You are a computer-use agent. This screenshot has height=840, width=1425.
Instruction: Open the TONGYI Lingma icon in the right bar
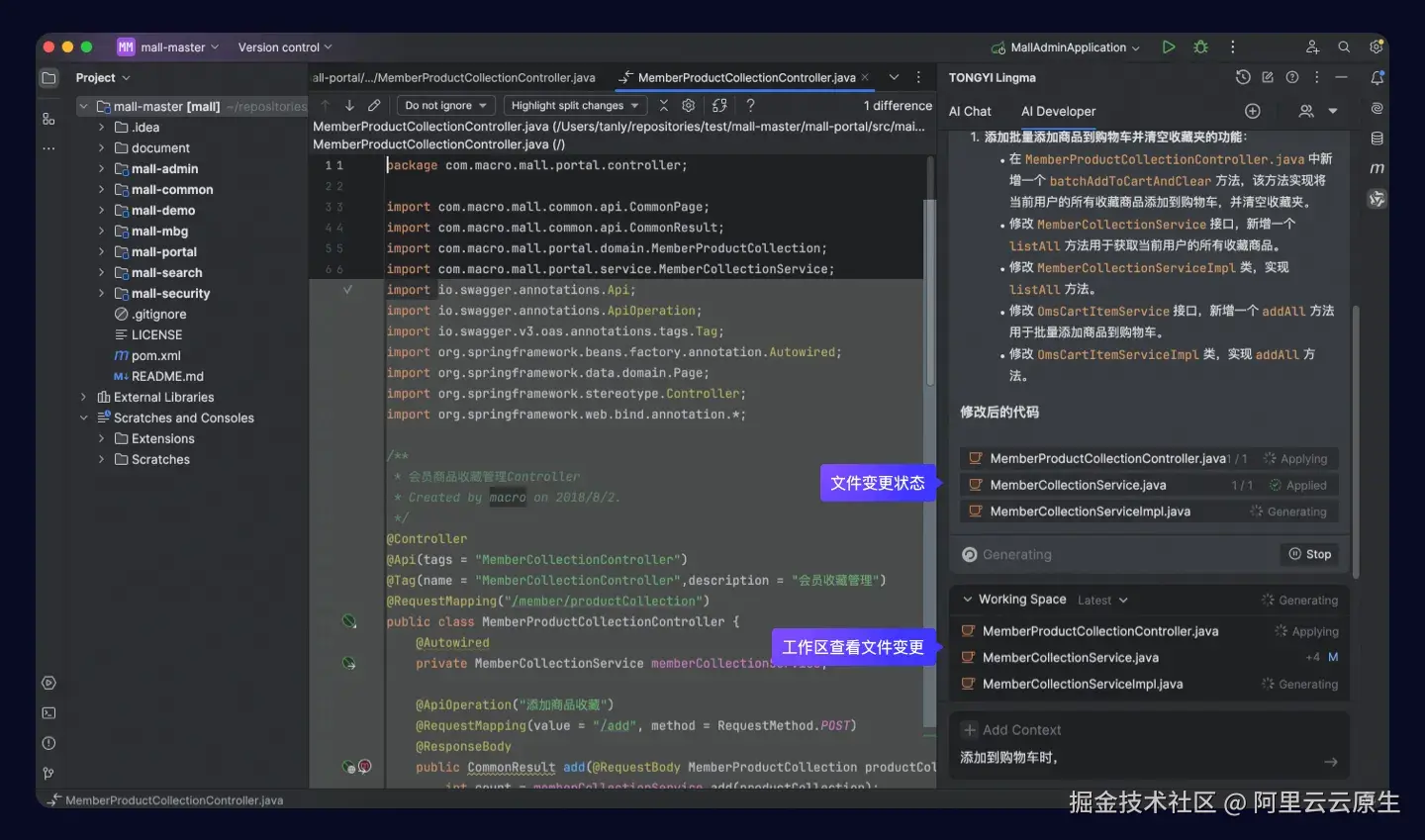coord(1377,199)
